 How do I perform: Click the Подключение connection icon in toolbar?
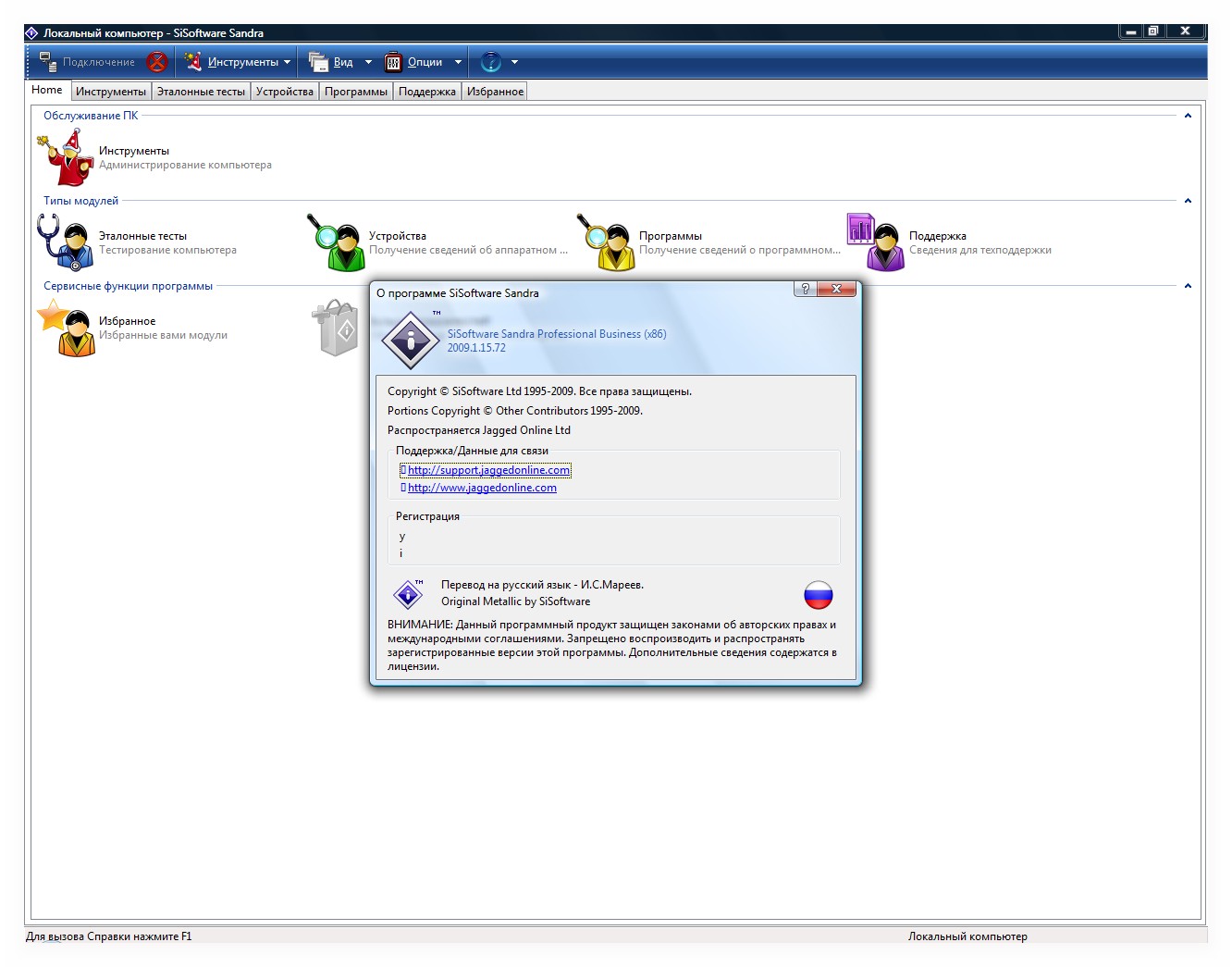click(48, 62)
